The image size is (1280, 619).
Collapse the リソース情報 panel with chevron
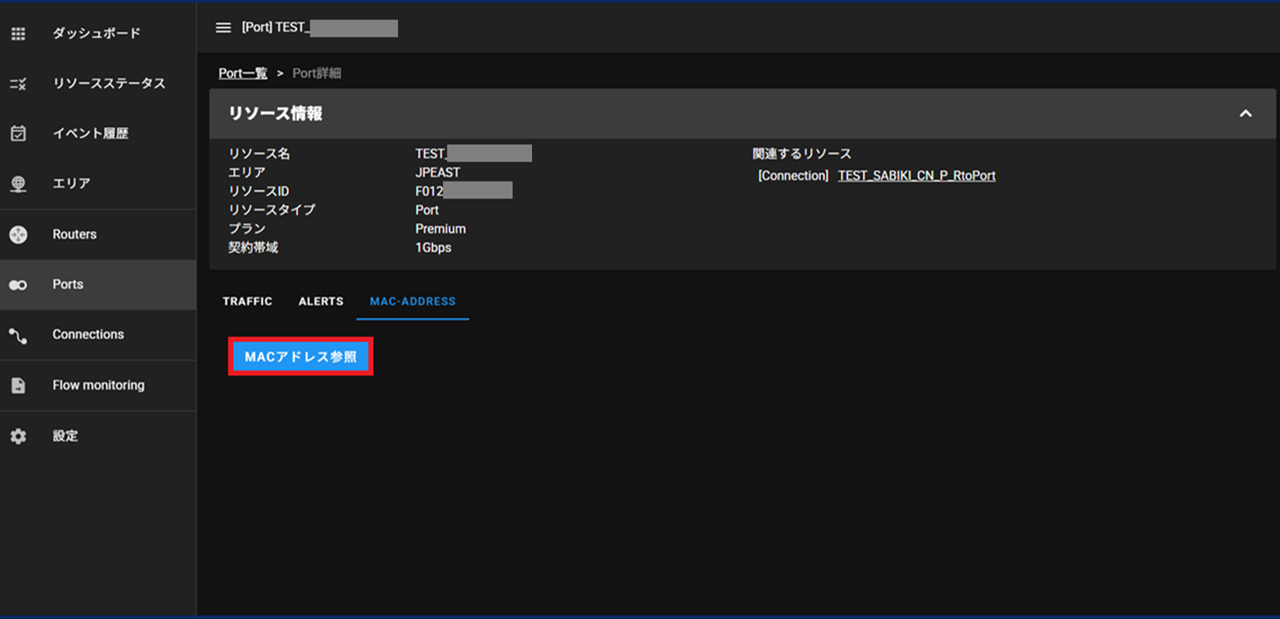pyautogui.click(x=1245, y=114)
